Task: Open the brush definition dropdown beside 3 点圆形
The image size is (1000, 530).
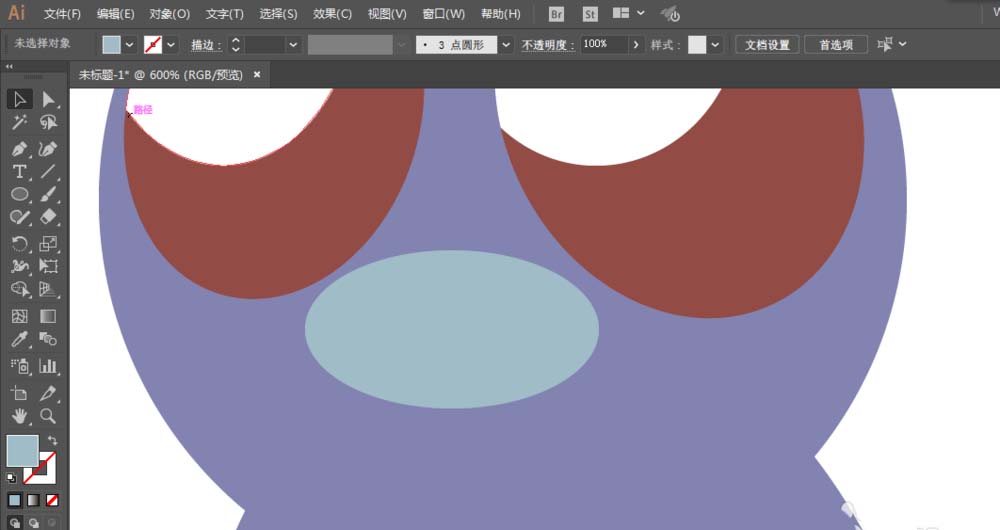Action: (506, 45)
